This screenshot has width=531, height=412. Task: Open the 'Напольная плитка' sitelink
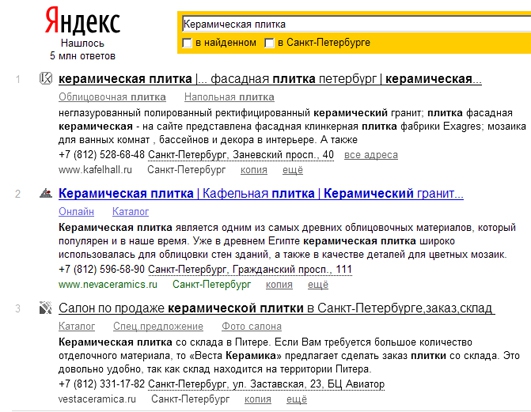[x=229, y=97]
